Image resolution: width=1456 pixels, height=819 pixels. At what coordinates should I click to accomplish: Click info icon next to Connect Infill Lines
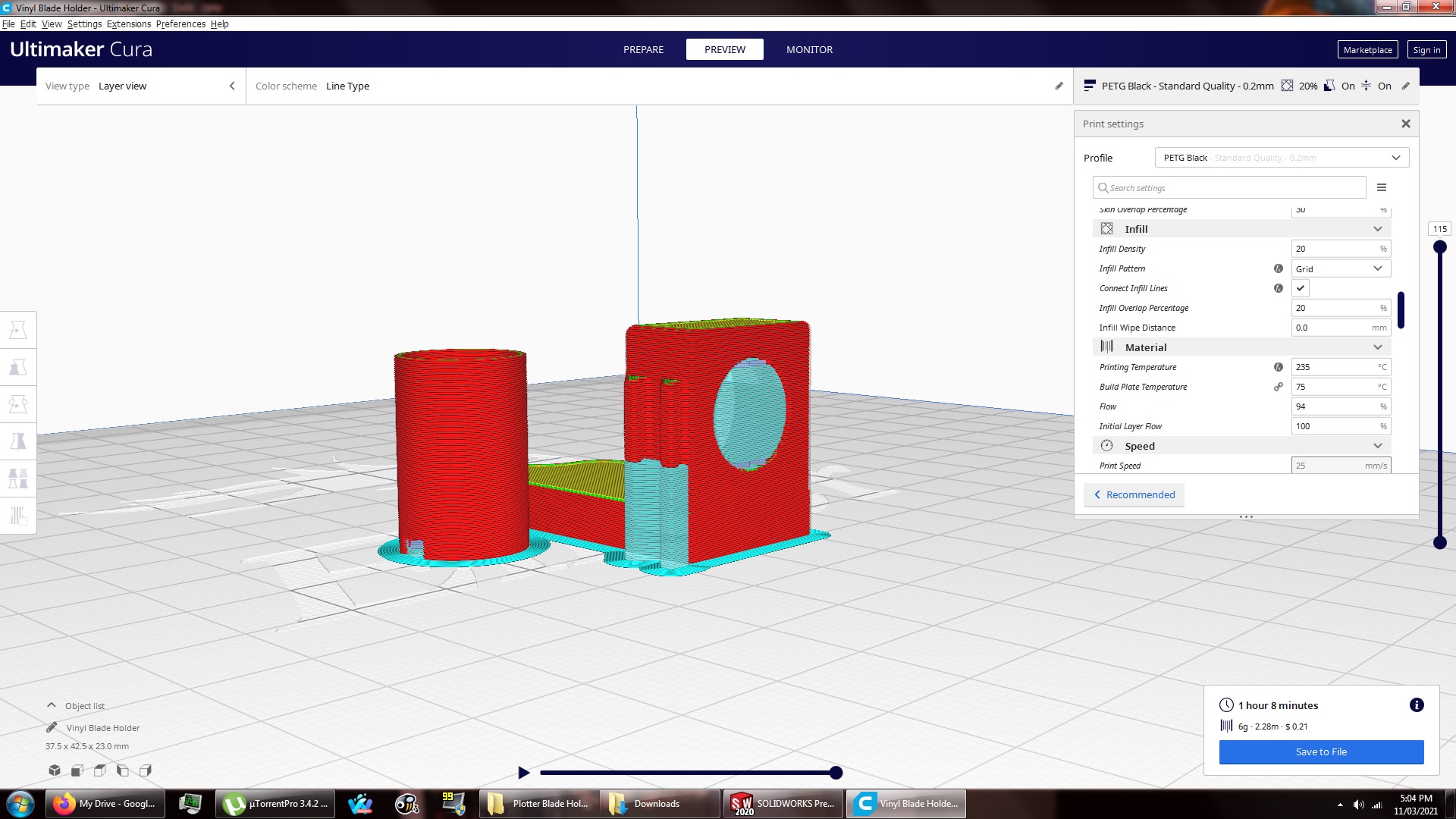(1279, 288)
